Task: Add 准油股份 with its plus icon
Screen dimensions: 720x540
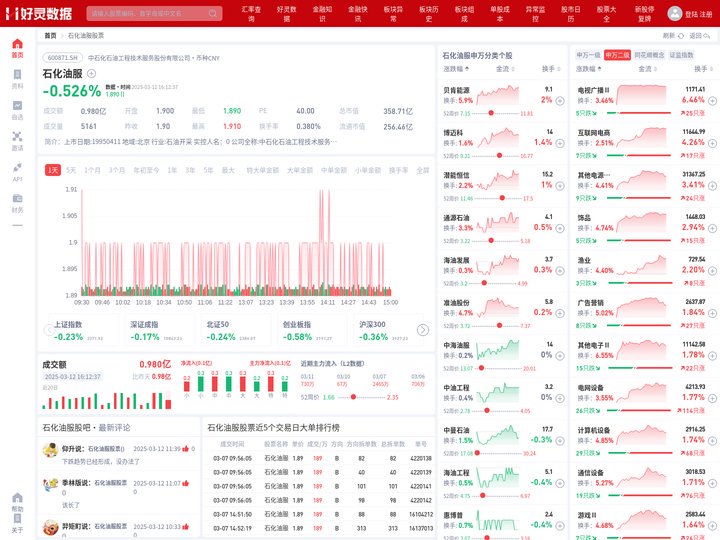Action: coord(560,313)
